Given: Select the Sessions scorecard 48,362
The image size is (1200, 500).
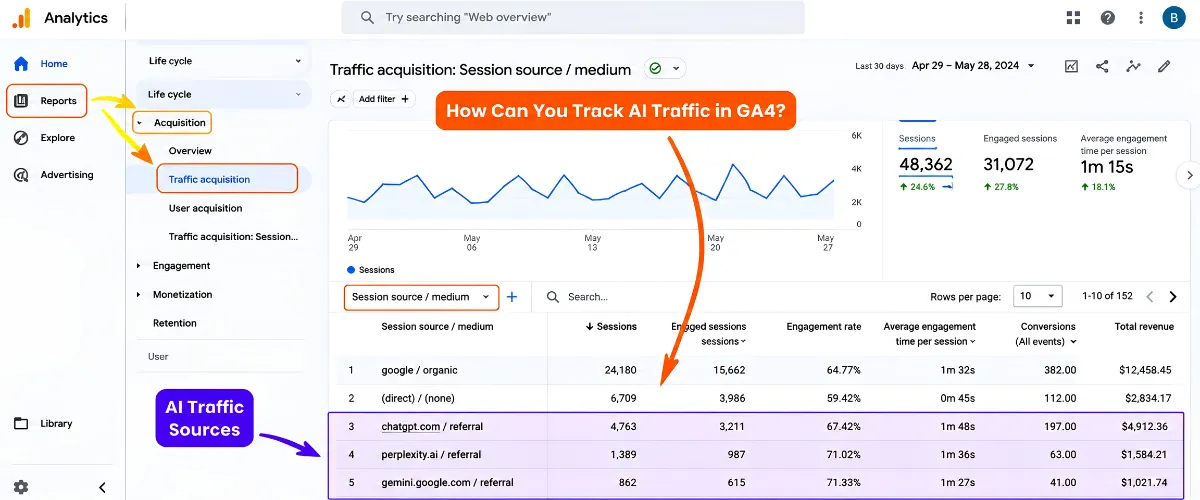Looking at the screenshot, I should 926,162.
